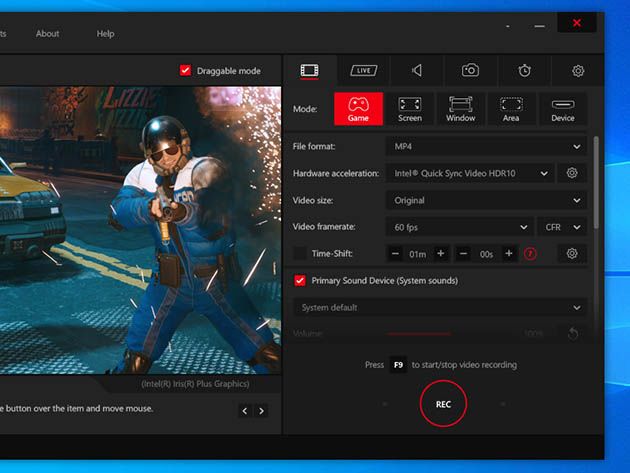Reset the volume with the undo icon
630x473 pixels.
tap(573, 334)
